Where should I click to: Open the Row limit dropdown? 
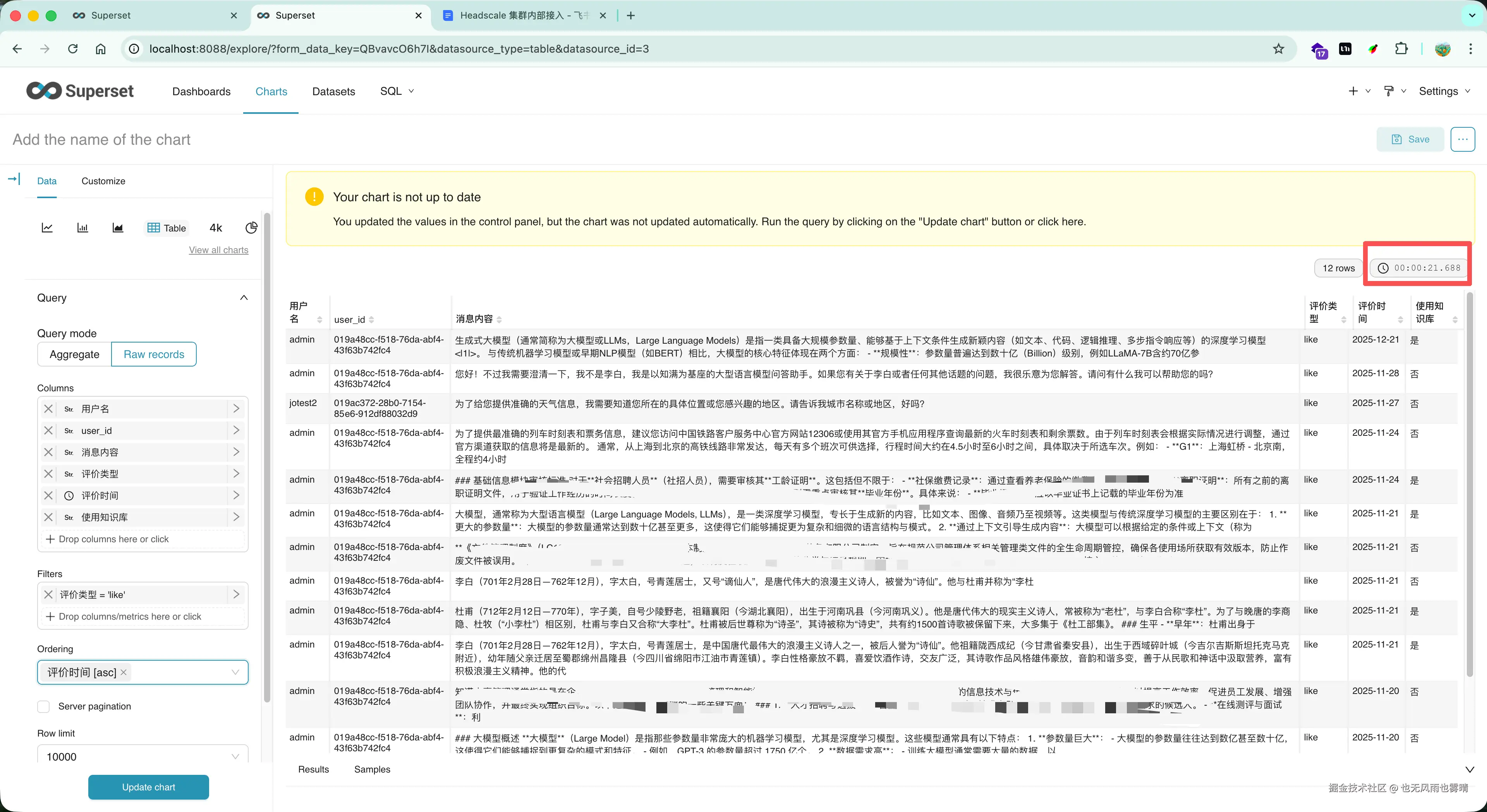pos(142,756)
